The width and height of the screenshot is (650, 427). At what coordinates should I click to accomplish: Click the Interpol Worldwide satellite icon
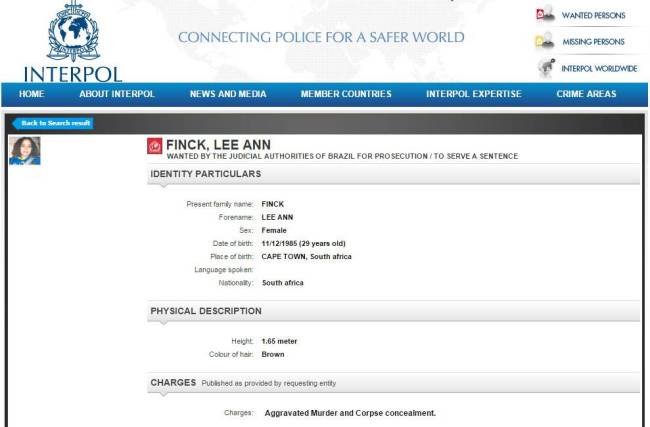[x=546, y=68]
